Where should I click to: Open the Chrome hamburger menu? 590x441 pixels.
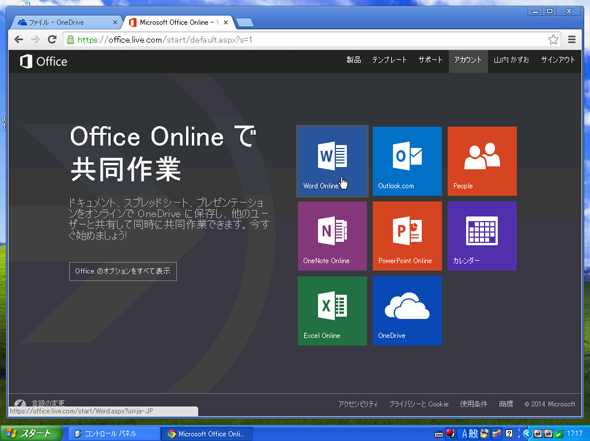(x=572, y=40)
